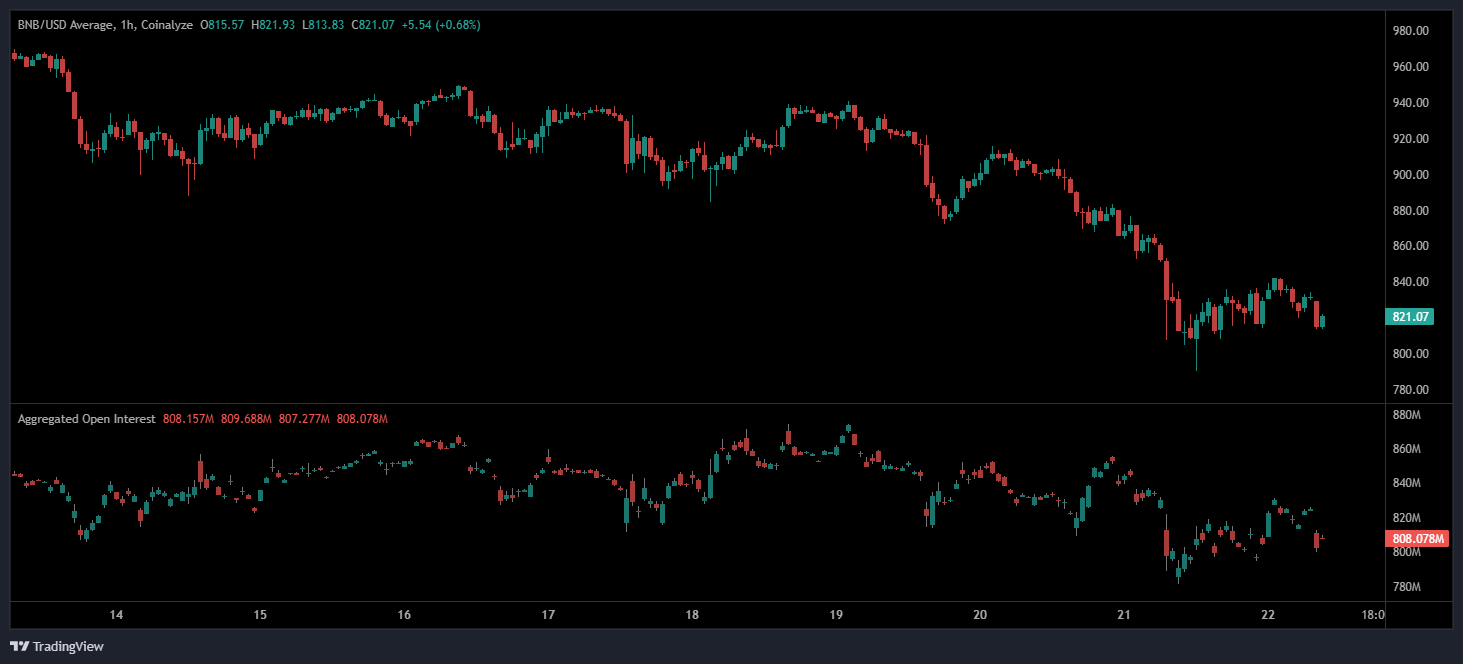Click the 820M level on open interest scale
The image size is (1463, 664).
coord(1408,518)
